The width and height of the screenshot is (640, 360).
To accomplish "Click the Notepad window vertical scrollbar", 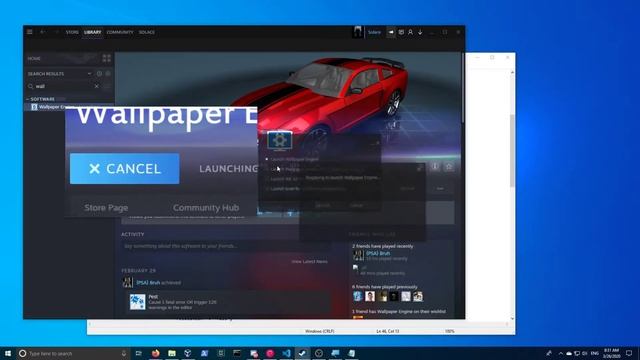I will (x=512, y=151).
